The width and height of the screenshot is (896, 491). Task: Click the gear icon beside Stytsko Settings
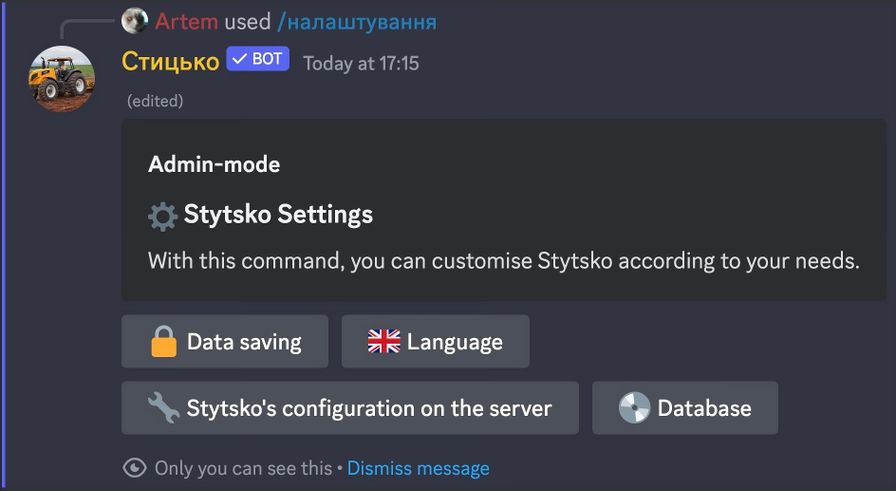(163, 217)
